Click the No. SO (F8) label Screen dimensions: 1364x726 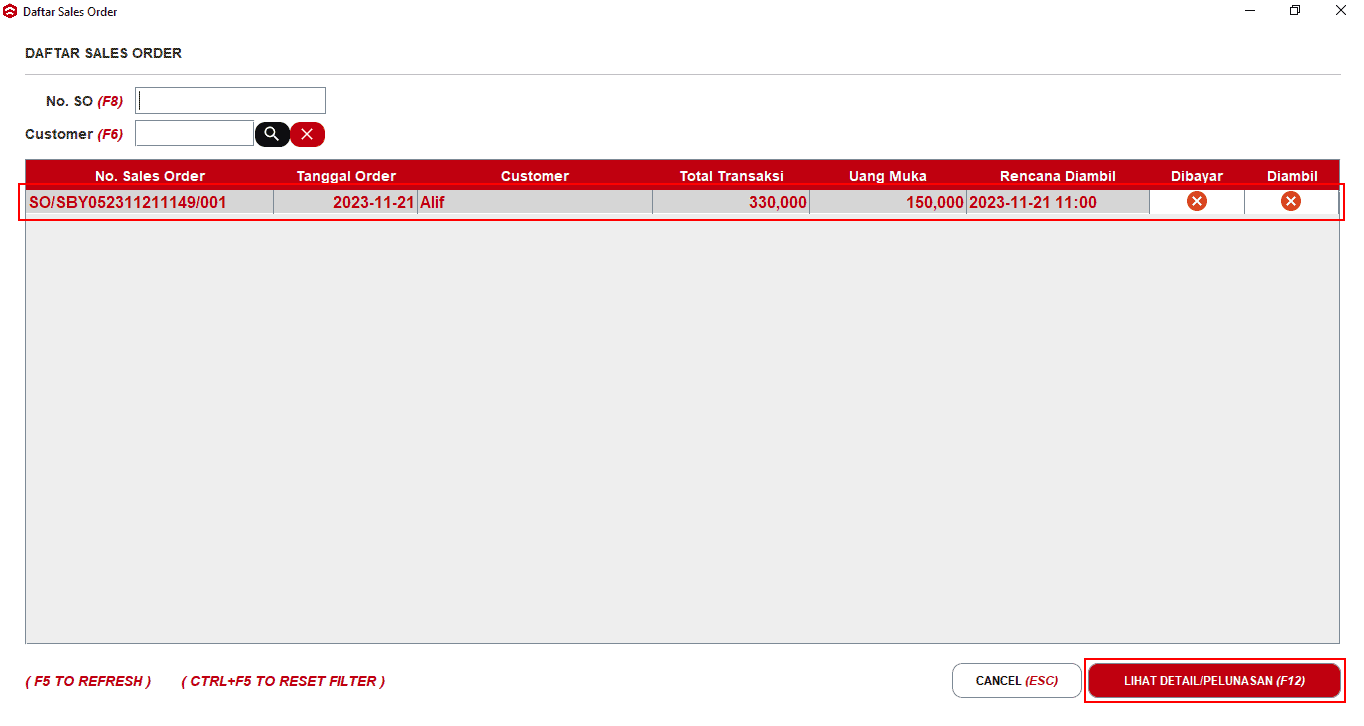click(84, 101)
